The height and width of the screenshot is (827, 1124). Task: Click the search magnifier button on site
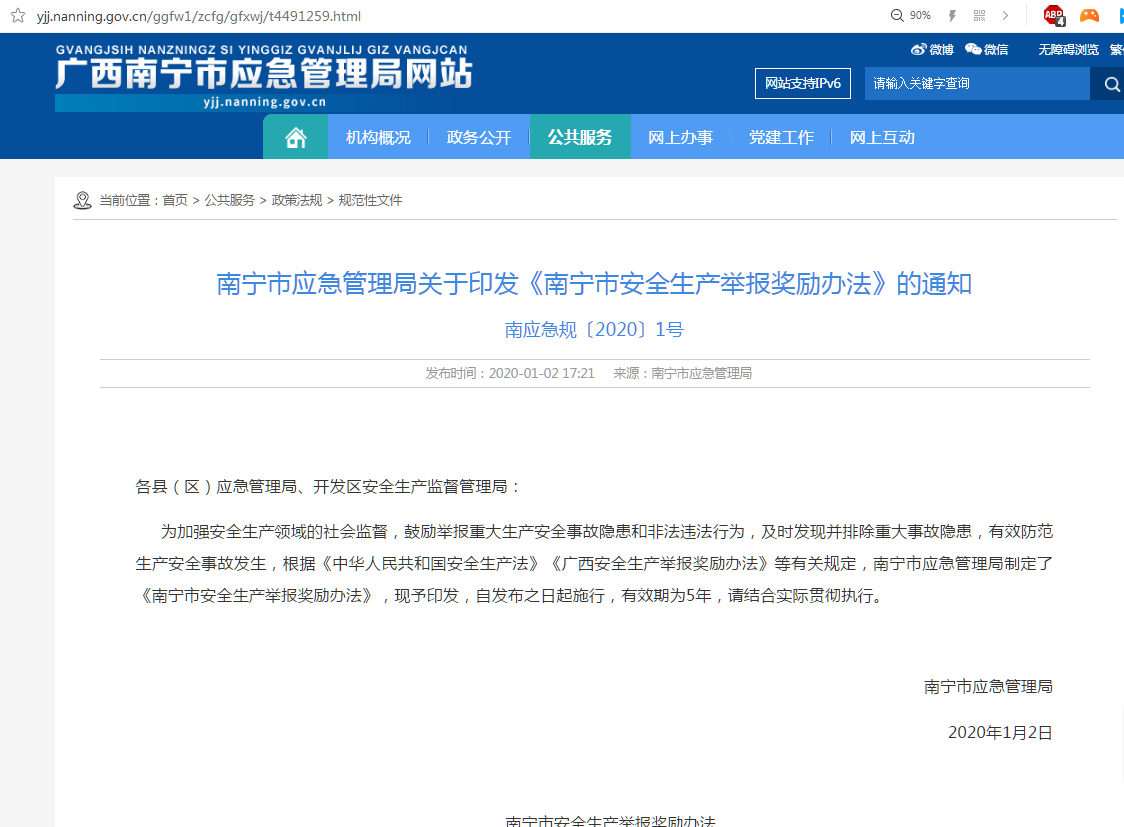pyautogui.click(x=1111, y=85)
